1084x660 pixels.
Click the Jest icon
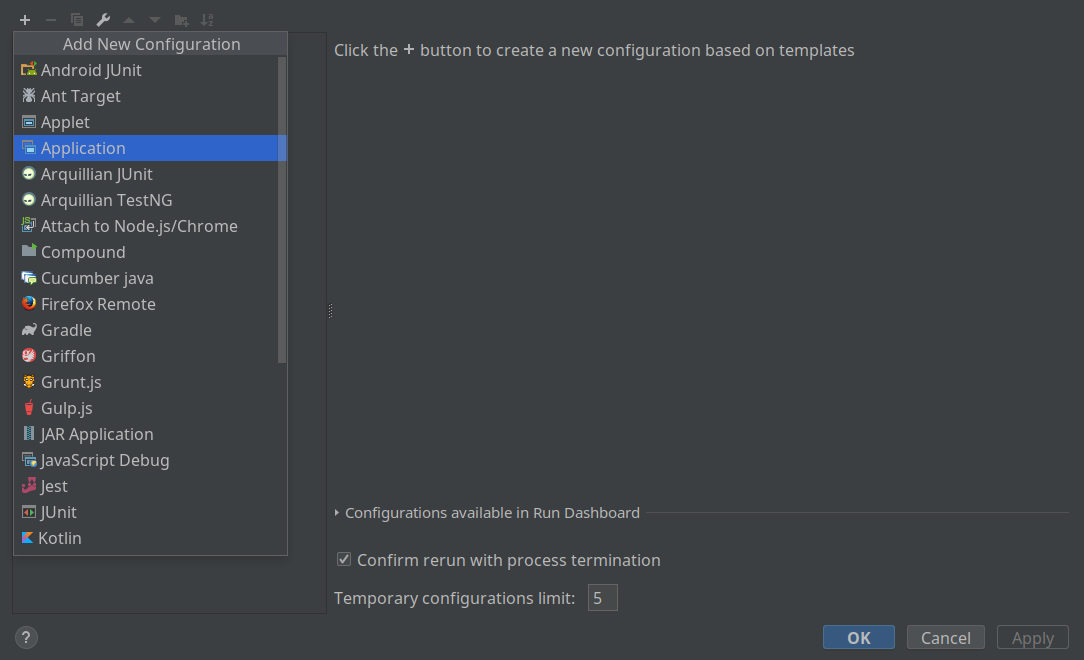28,485
